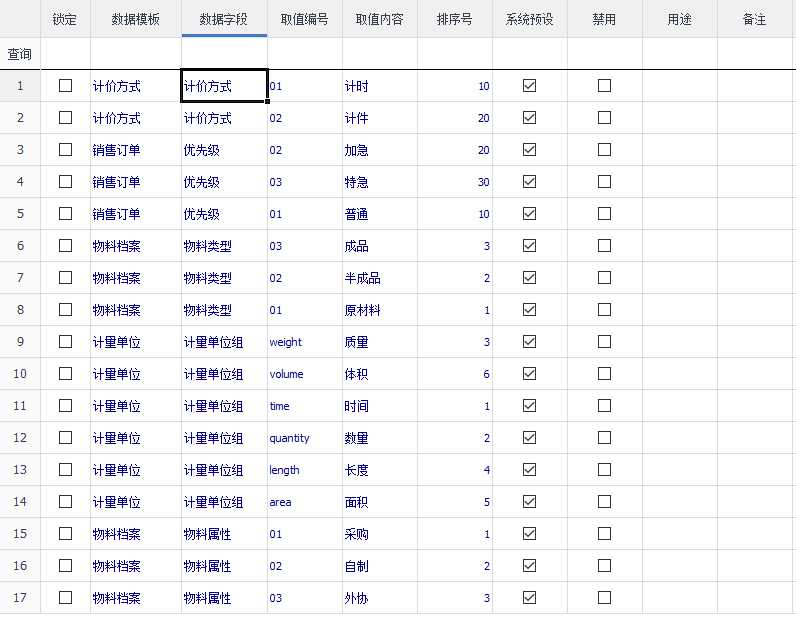Click the 用途 column header
Viewport: 796px width, 617px height.
680,19
